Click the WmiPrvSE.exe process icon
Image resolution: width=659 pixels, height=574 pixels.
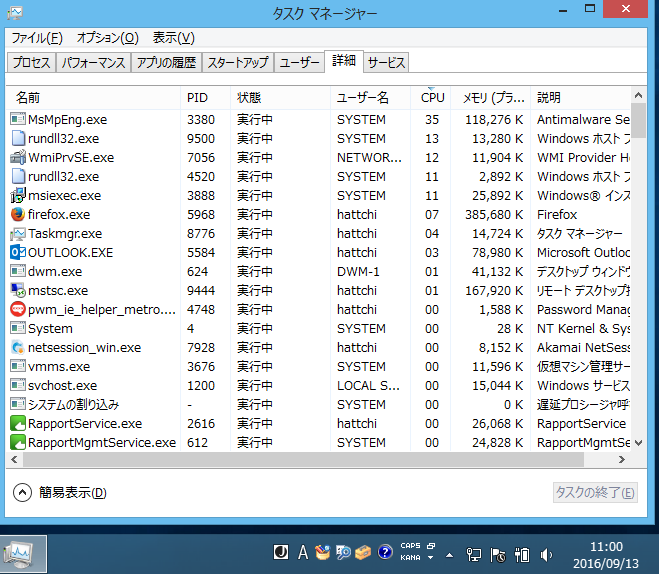click(x=18, y=157)
